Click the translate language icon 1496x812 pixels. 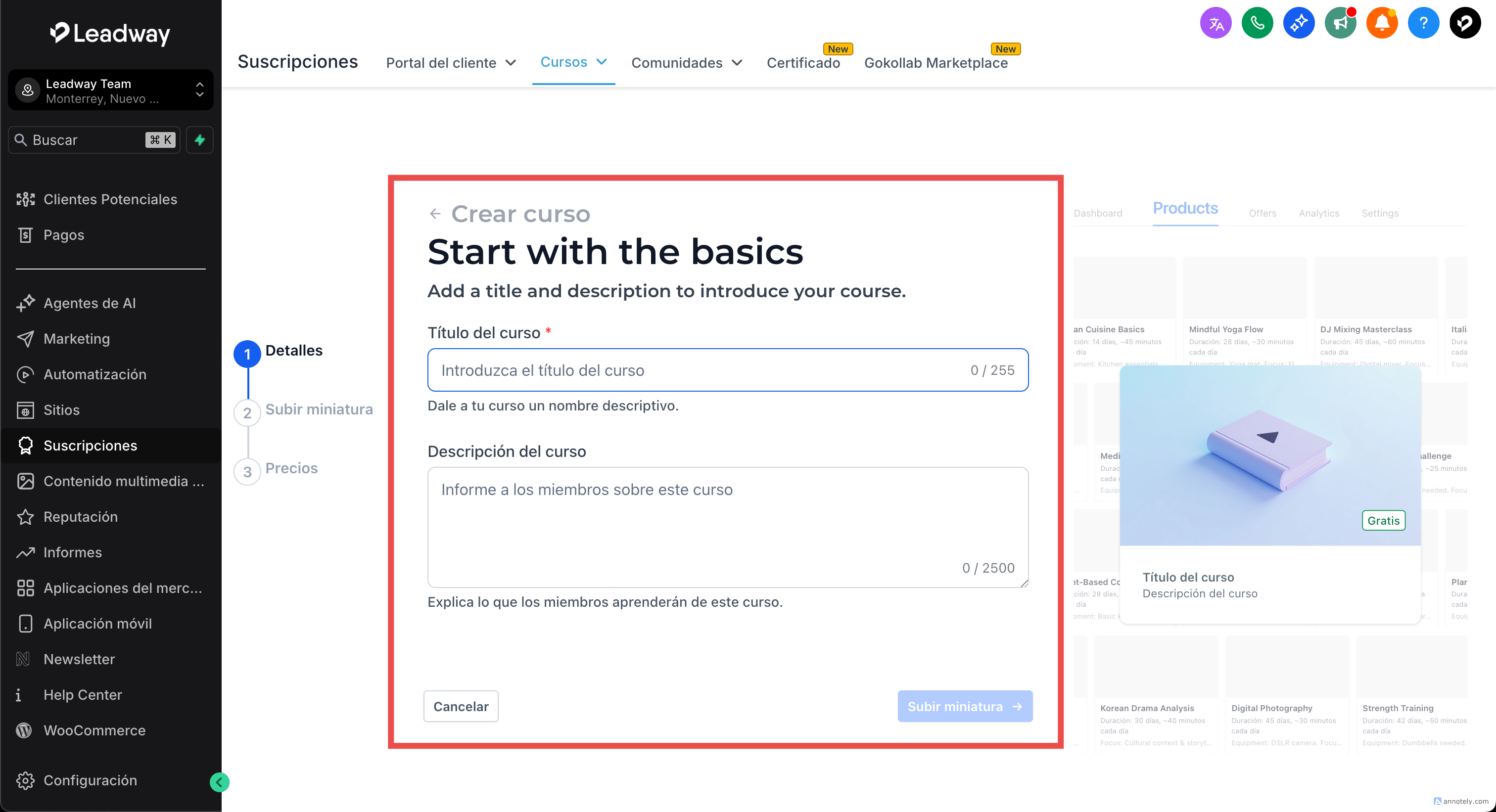1215,23
